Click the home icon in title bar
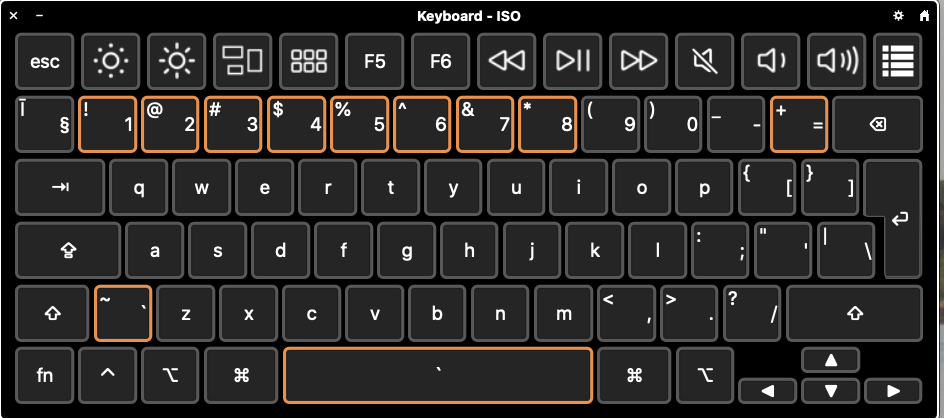This screenshot has width=944, height=418. (924, 16)
